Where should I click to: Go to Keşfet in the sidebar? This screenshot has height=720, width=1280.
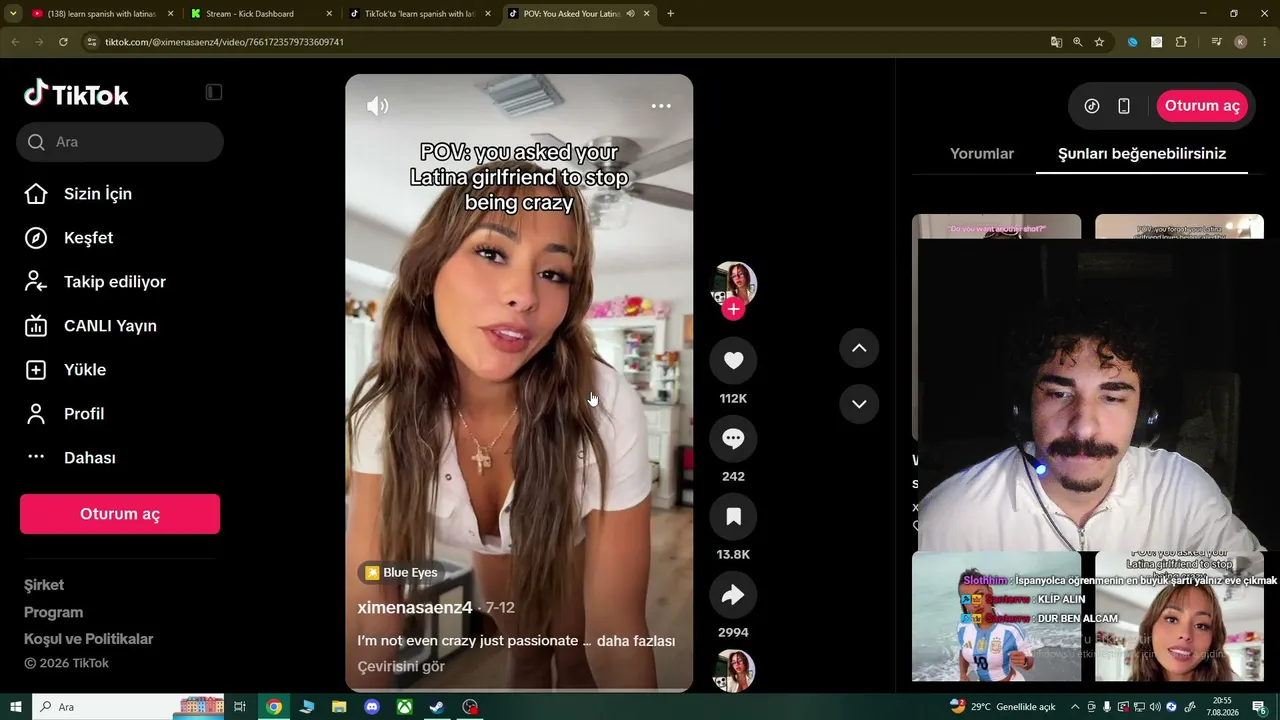[88, 238]
